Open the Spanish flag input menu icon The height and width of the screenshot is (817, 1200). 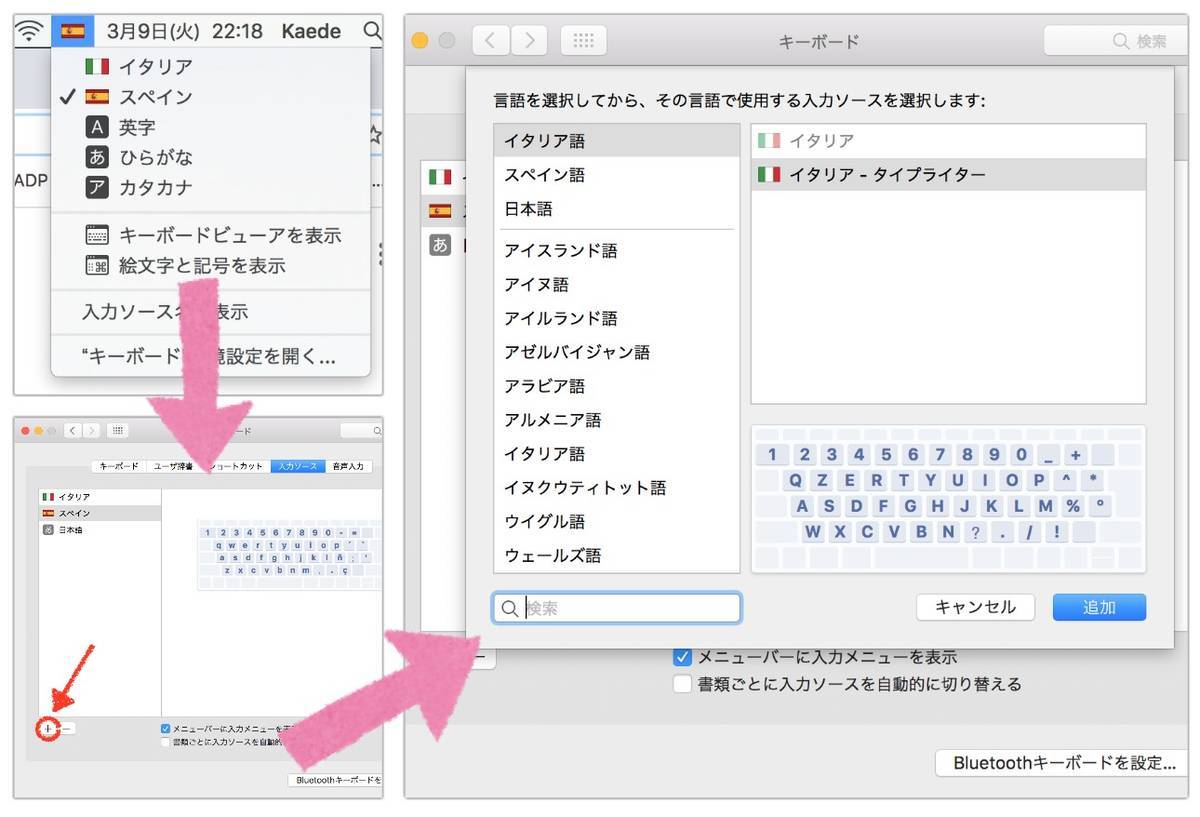pyautogui.click(x=72, y=30)
